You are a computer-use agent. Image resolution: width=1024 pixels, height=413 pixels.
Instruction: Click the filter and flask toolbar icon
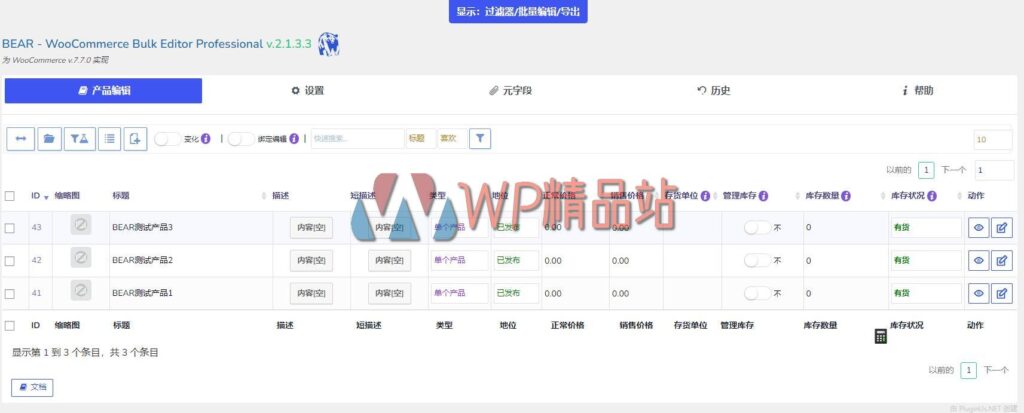80,139
